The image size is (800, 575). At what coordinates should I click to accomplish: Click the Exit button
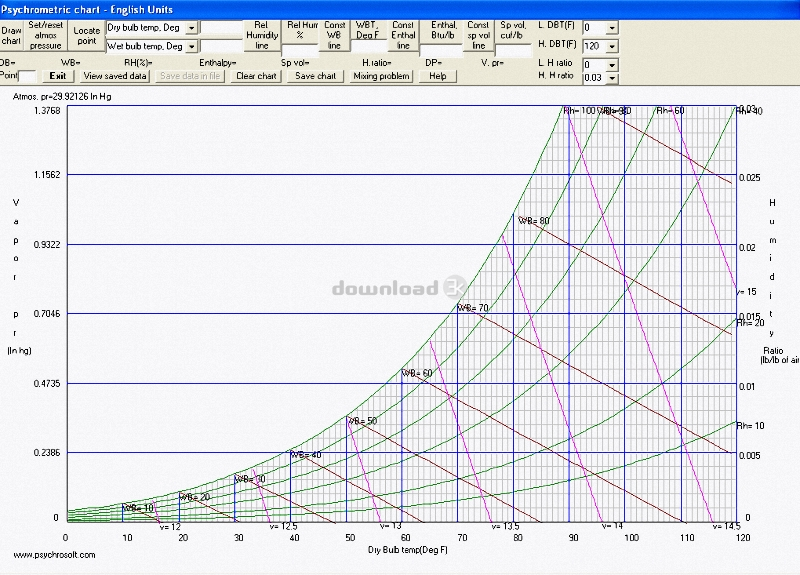point(58,76)
